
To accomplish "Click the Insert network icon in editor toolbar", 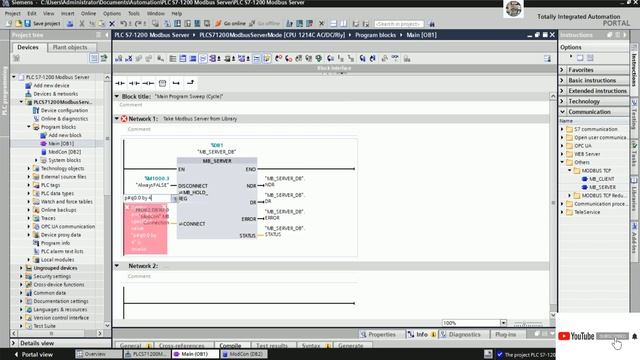I will point(118,59).
